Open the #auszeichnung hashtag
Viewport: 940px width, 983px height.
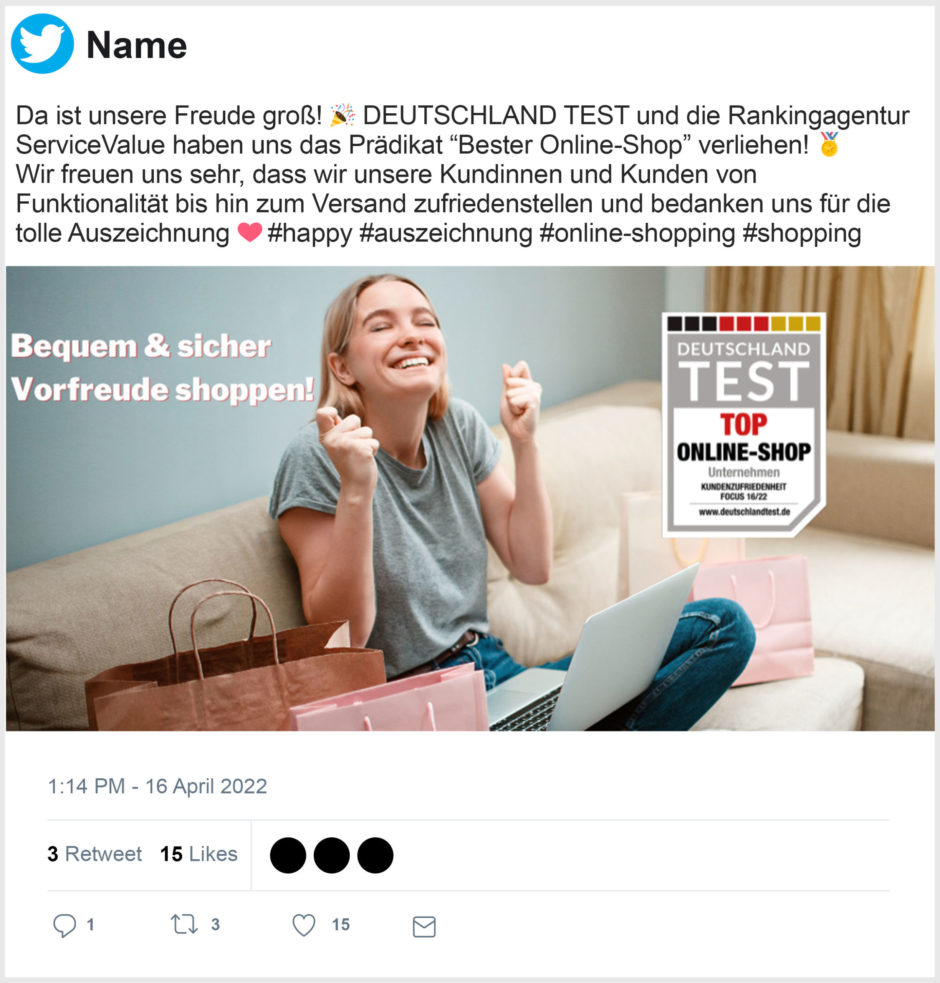(446, 233)
